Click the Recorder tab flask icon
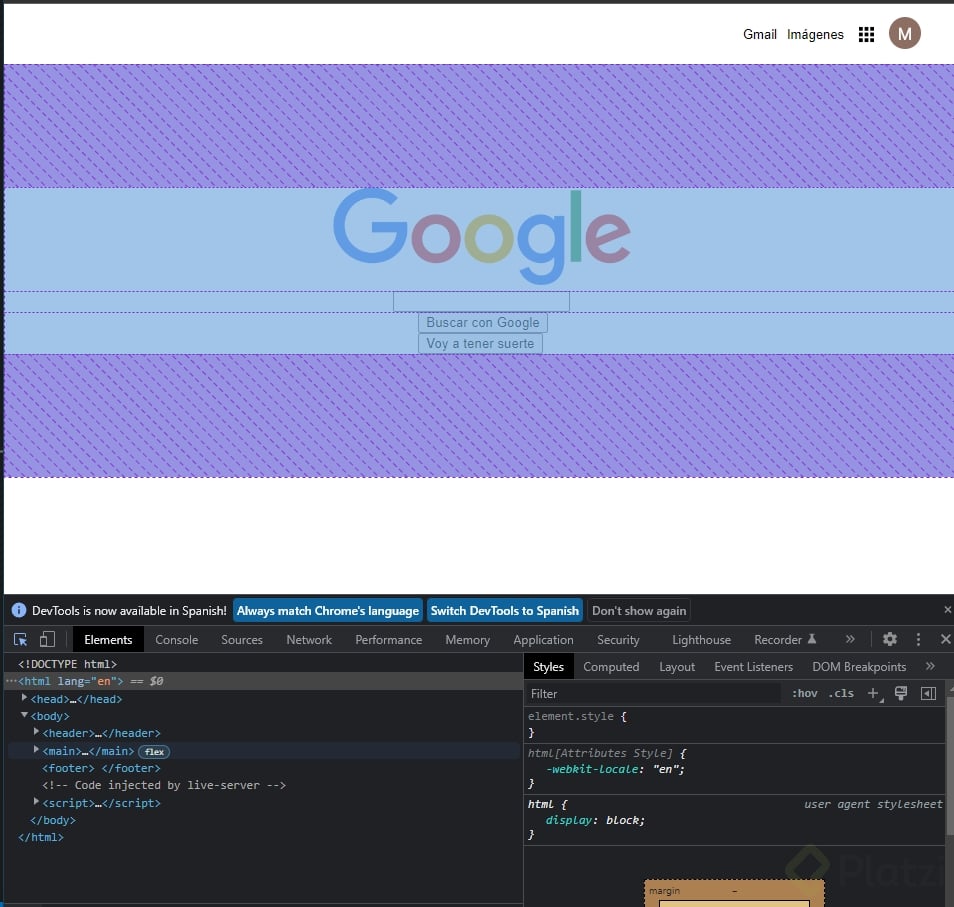This screenshot has height=907, width=954. (x=812, y=639)
